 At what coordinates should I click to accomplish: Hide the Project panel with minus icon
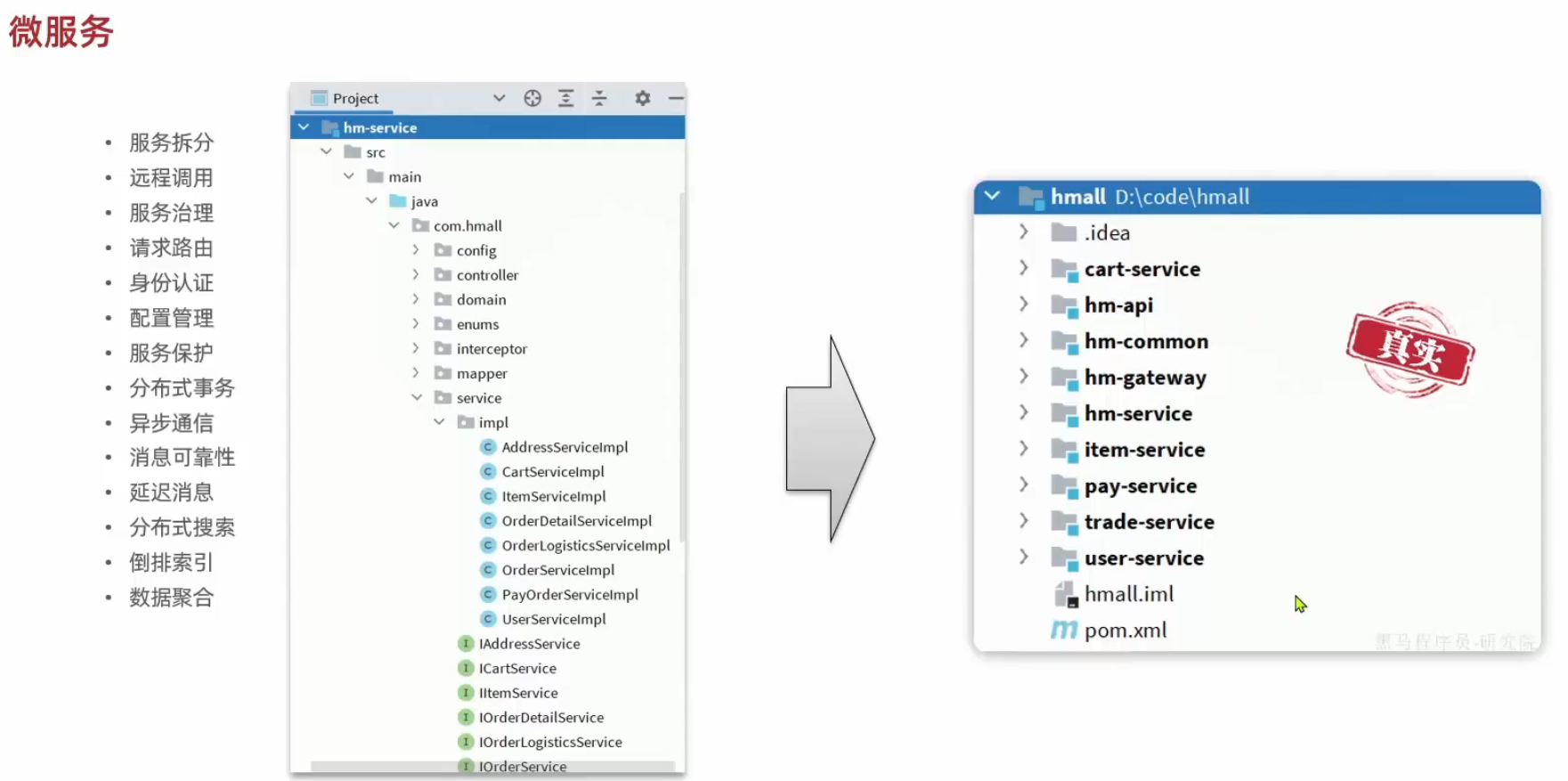point(676,98)
